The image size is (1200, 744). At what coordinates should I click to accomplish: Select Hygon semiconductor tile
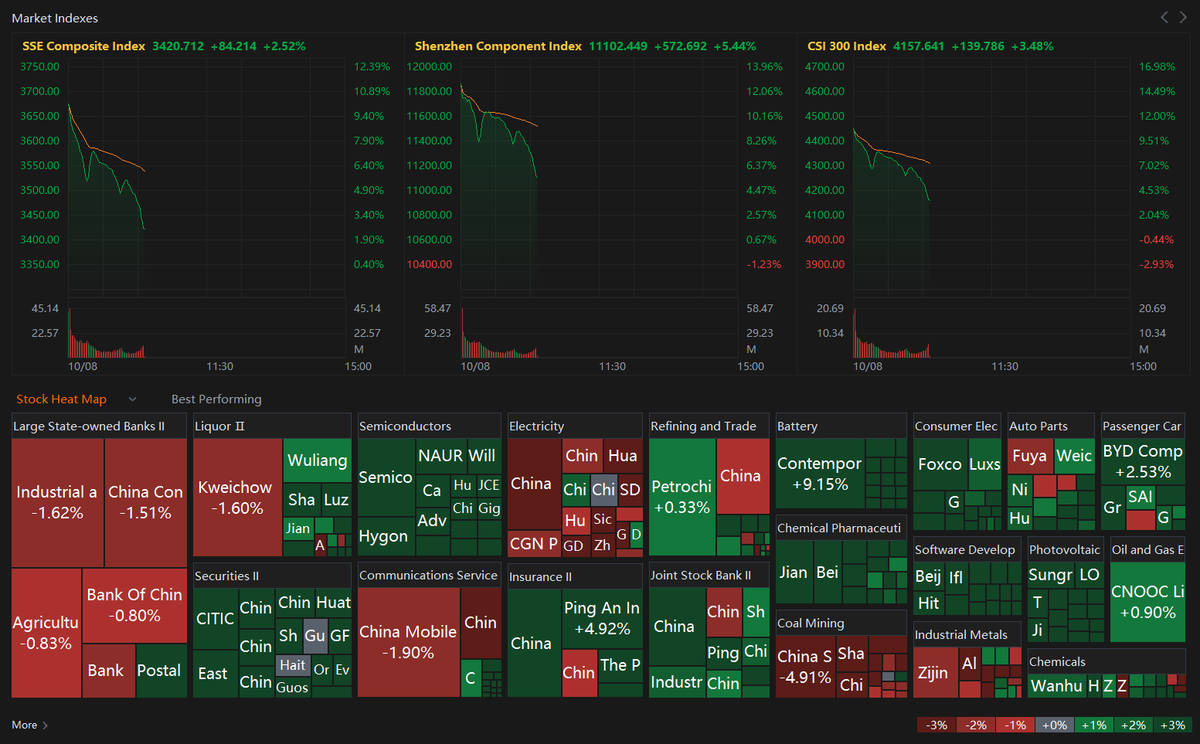pos(384,536)
